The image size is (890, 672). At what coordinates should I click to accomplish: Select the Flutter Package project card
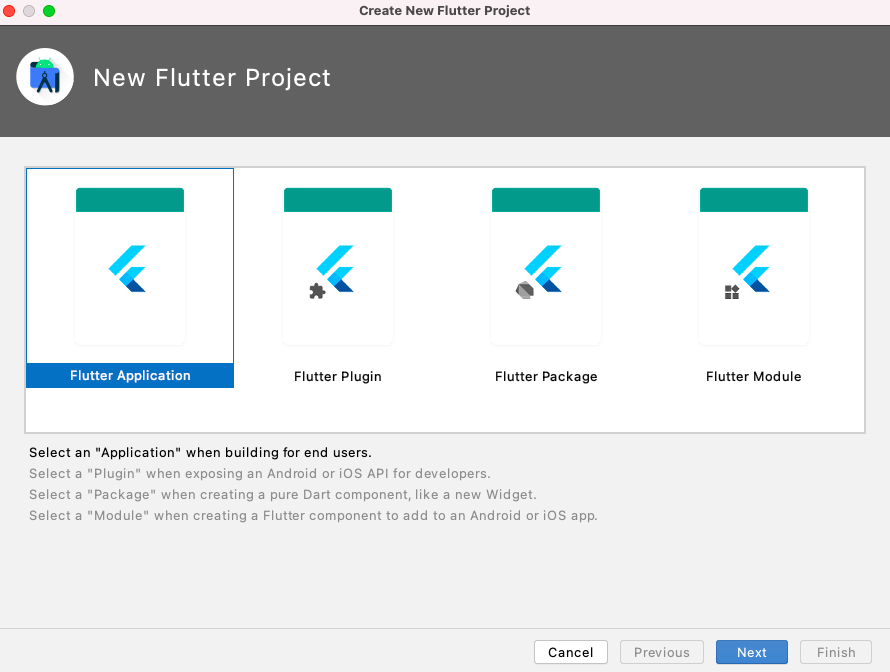click(x=545, y=265)
